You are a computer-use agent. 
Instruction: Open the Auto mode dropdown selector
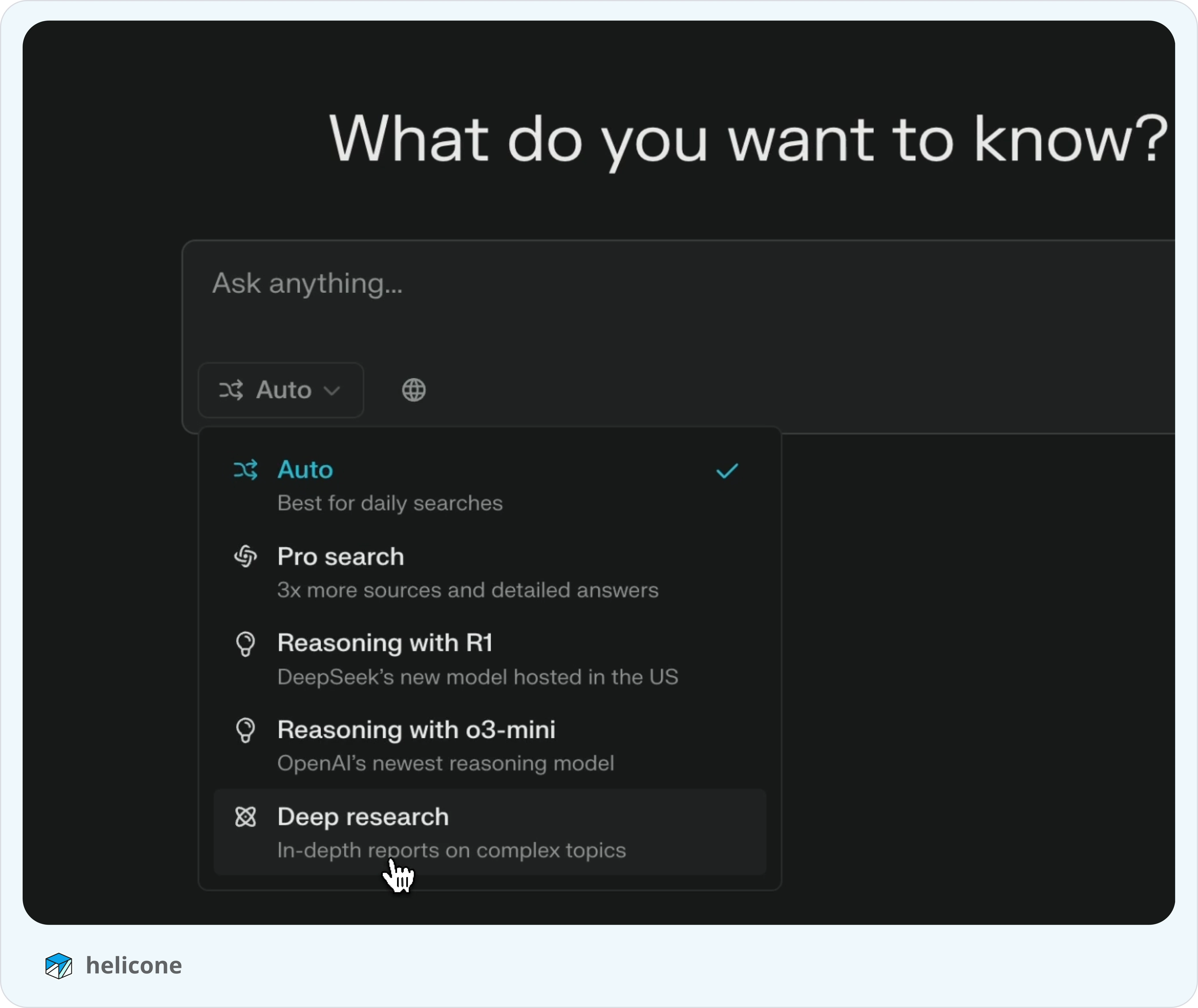(281, 390)
